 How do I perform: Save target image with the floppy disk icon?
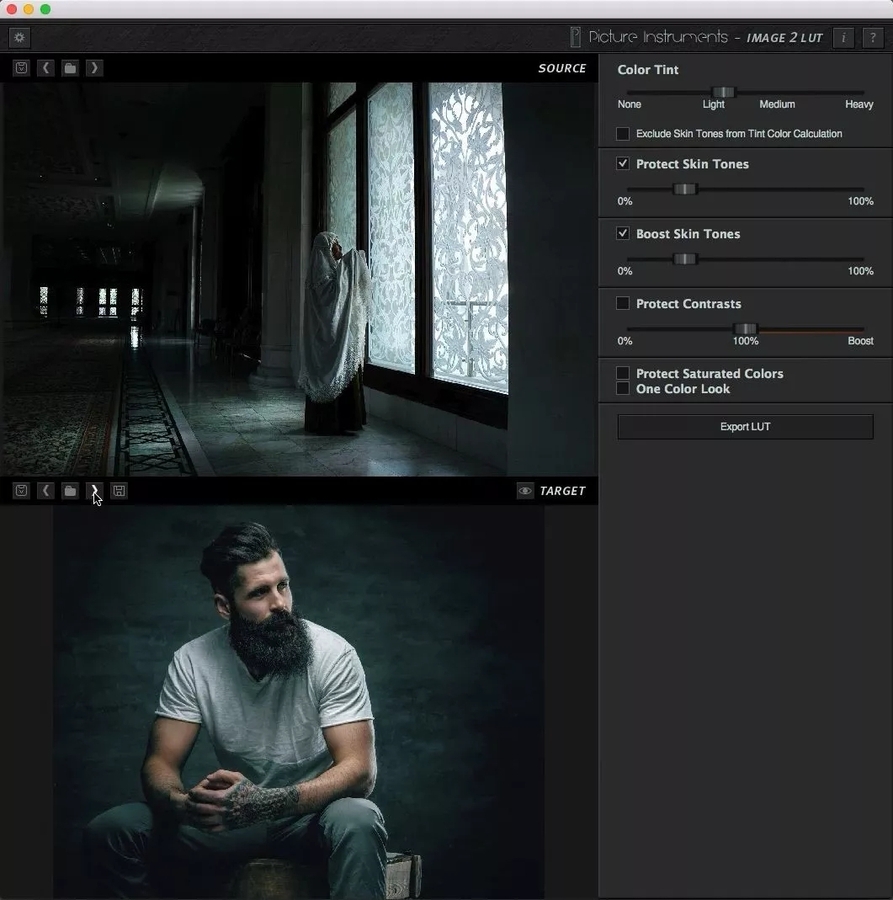click(x=119, y=491)
